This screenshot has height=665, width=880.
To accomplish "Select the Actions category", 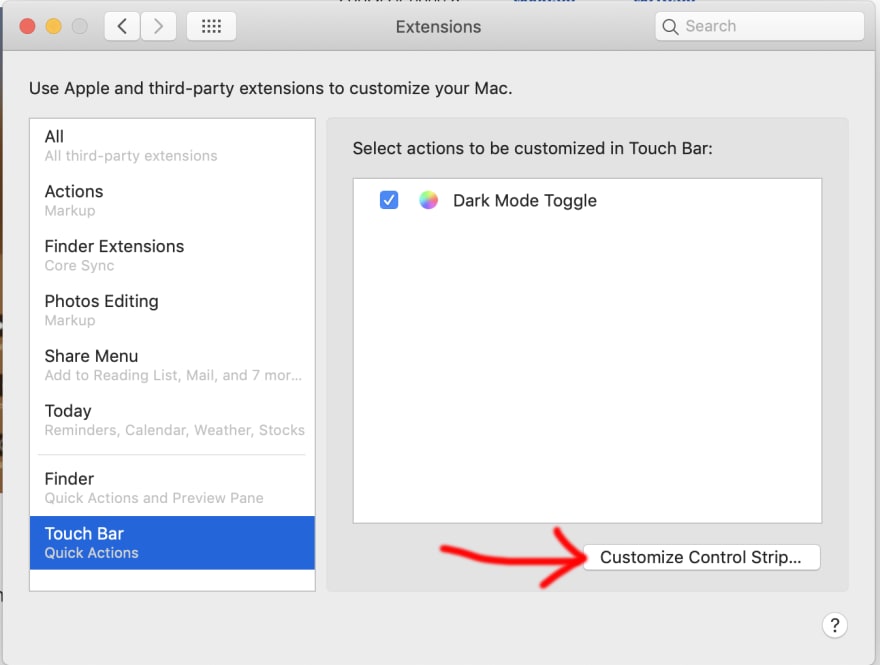I will tap(172, 200).
